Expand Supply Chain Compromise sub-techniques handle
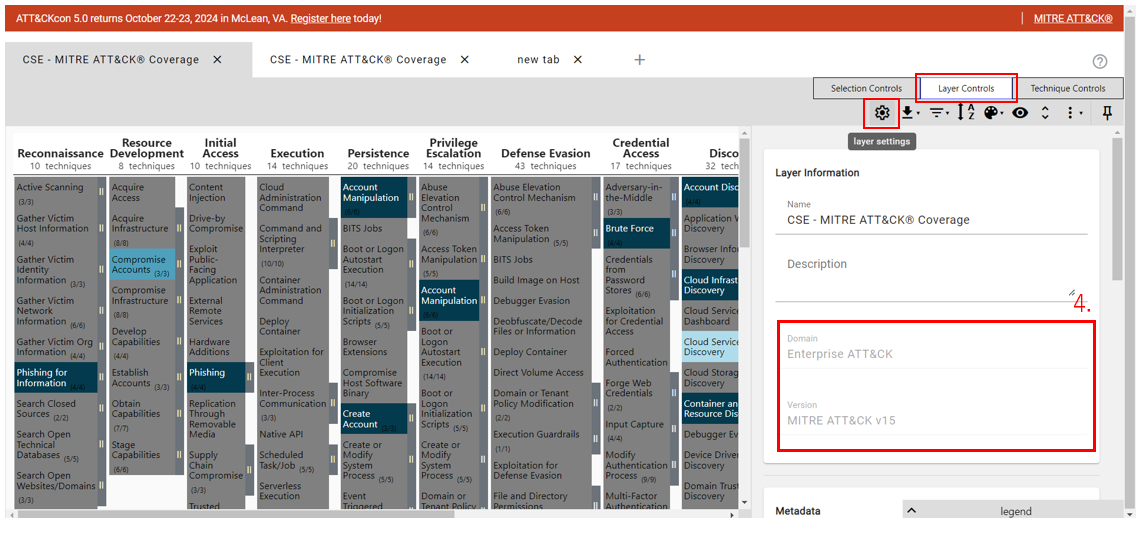This screenshot has width=1147, height=533. [x=250, y=470]
